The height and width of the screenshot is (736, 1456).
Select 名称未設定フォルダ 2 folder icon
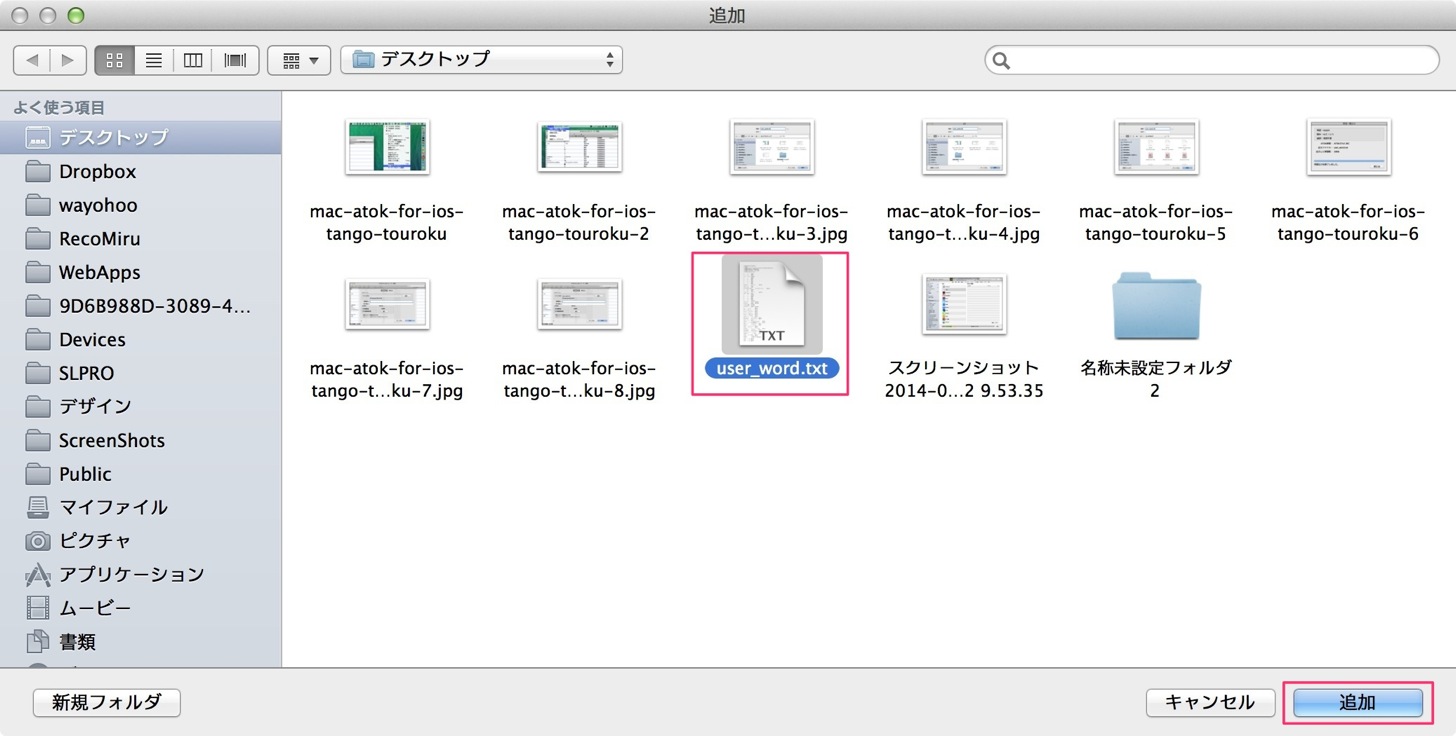(1156, 306)
